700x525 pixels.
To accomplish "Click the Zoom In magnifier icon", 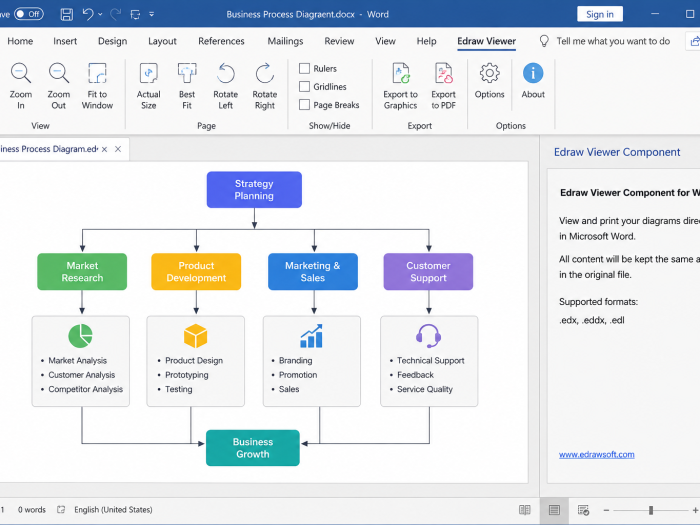I will 21,73.
